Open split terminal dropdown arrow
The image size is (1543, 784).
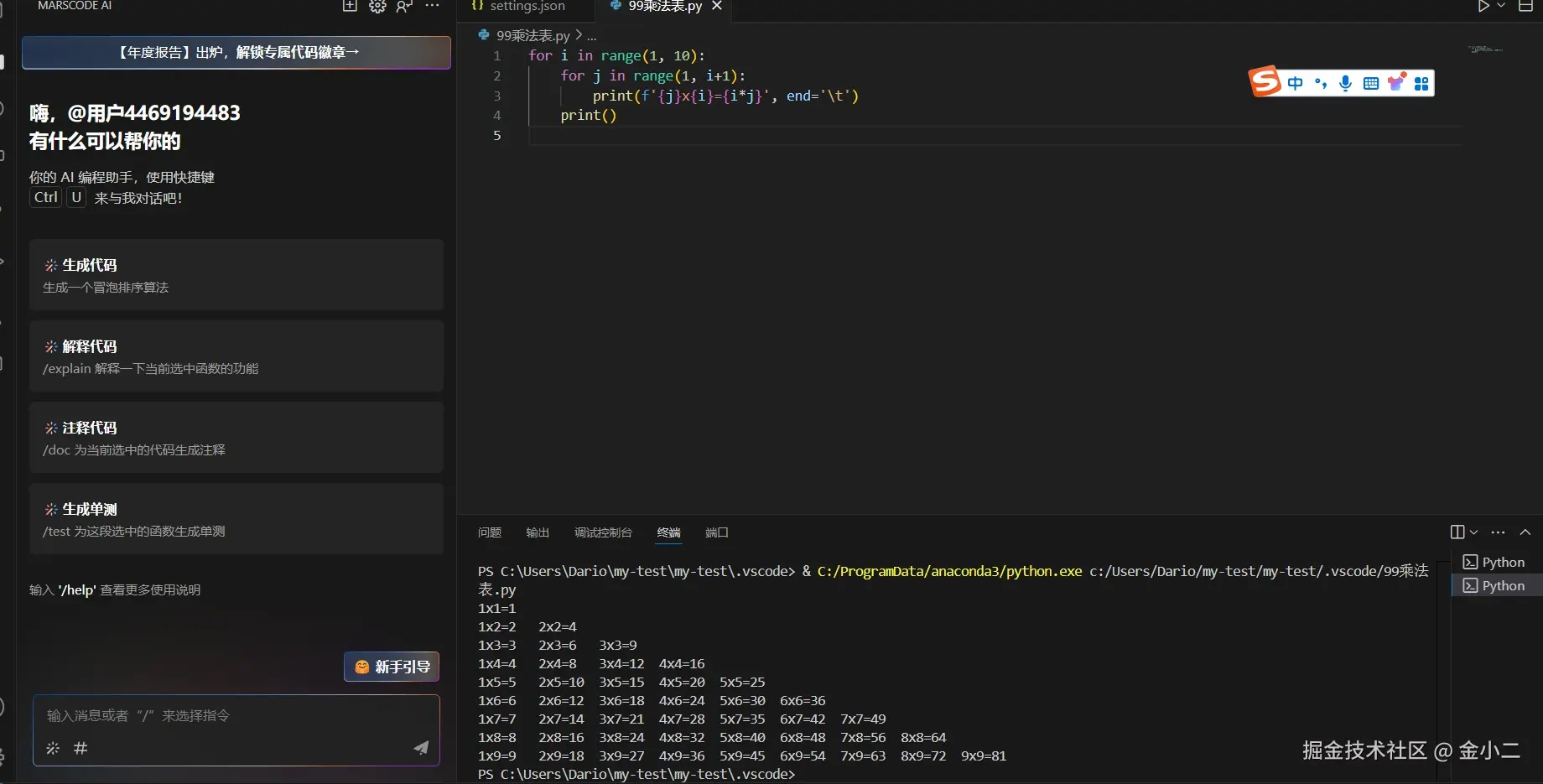coord(1474,532)
